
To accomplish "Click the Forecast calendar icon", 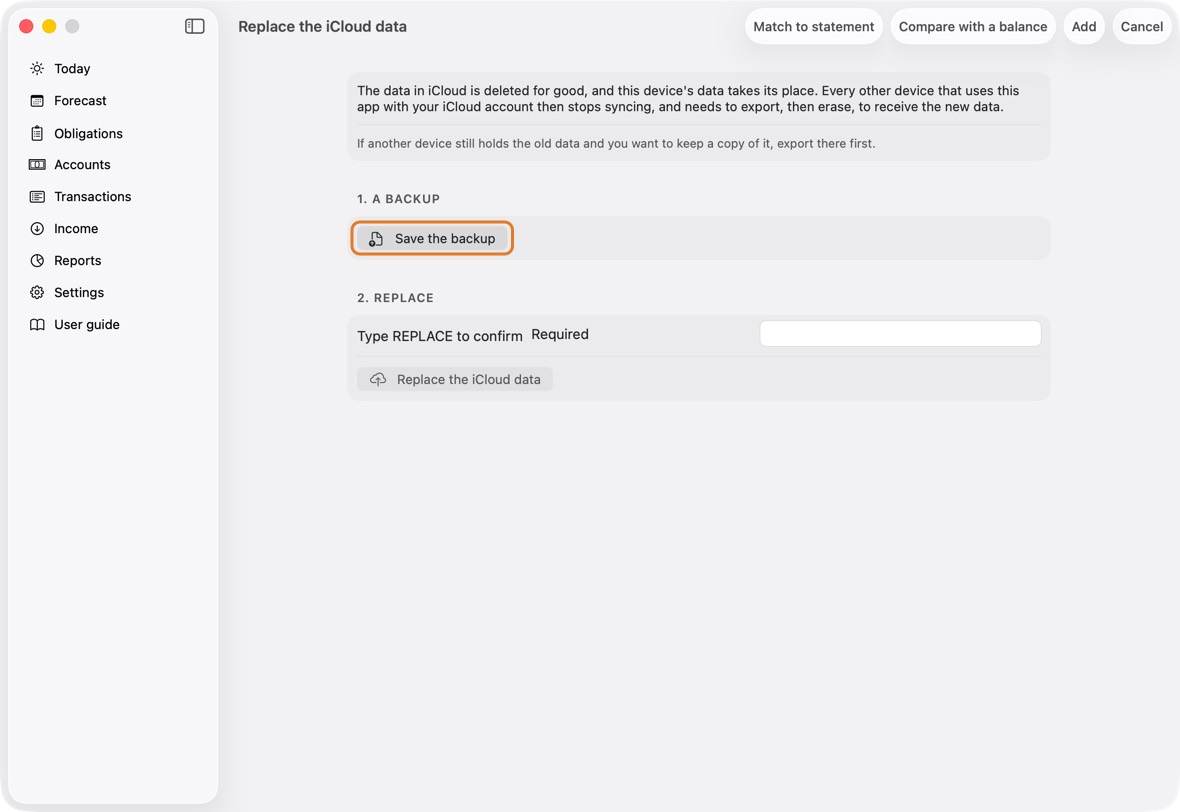I will [x=37, y=101].
